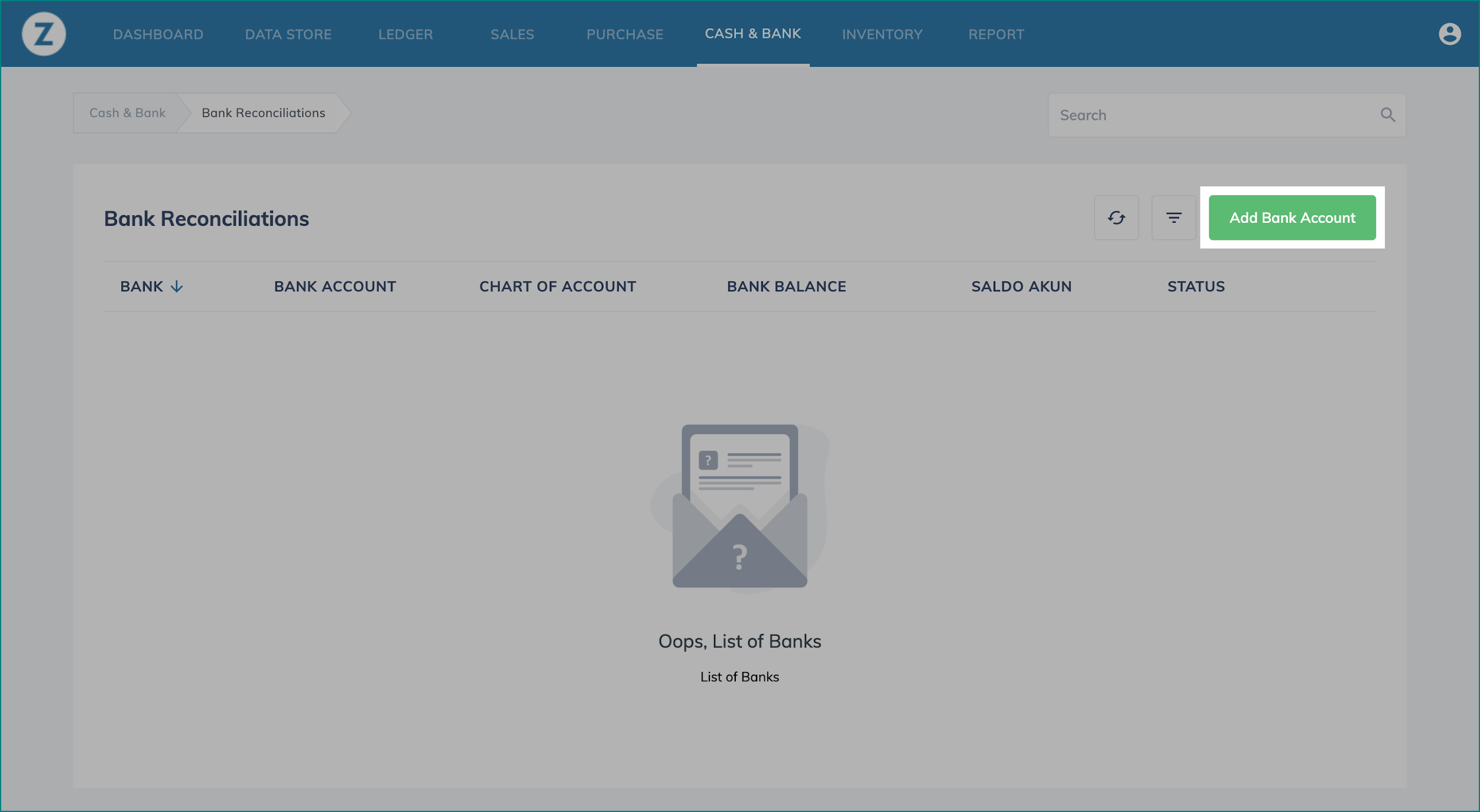Open the Dashboard menu
Viewport: 1480px width, 812px height.
pyautogui.click(x=158, y=34)
